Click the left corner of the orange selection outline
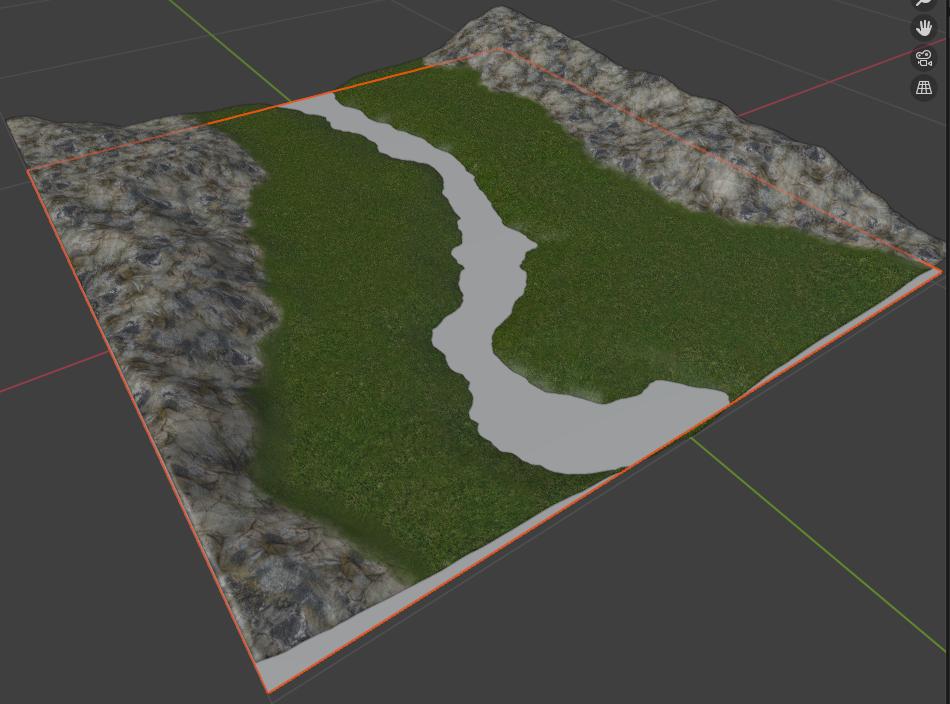This screenshot has height=704, width=950. point(29,171)
